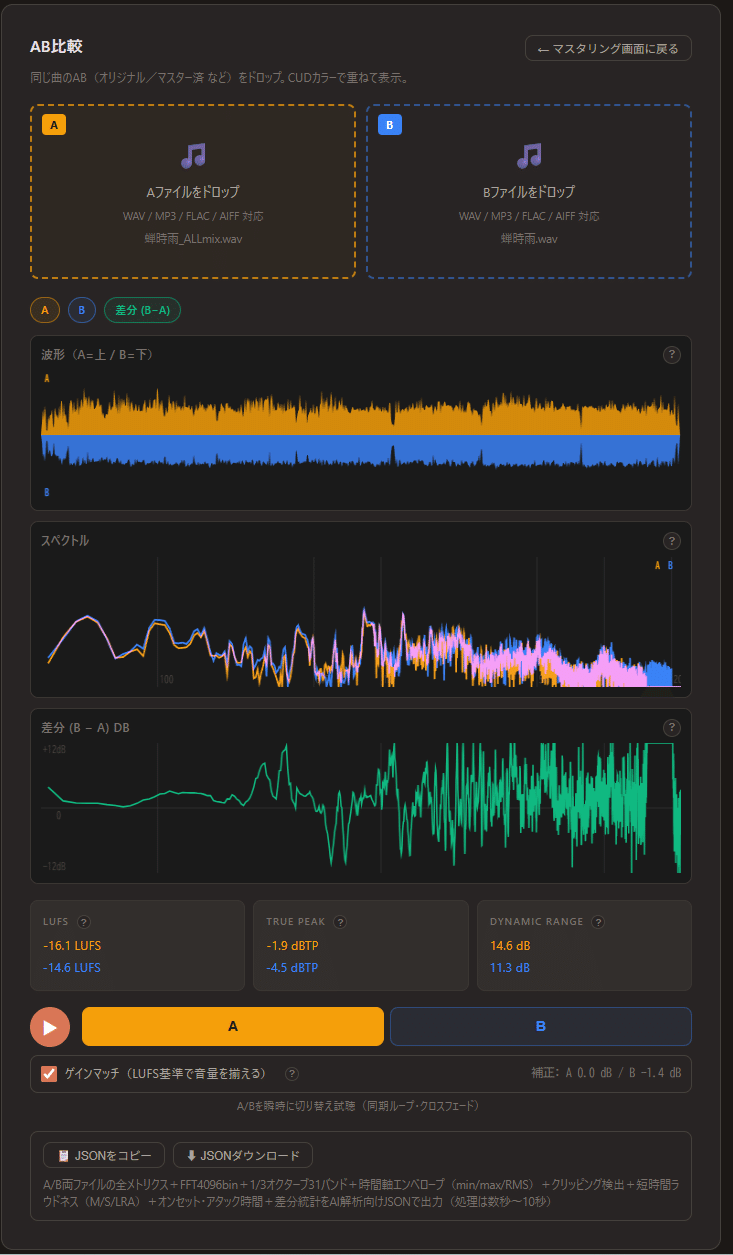Viewport: 733px width, 1255px height.
Task: Switch listening to track A
Action: 233,1026
